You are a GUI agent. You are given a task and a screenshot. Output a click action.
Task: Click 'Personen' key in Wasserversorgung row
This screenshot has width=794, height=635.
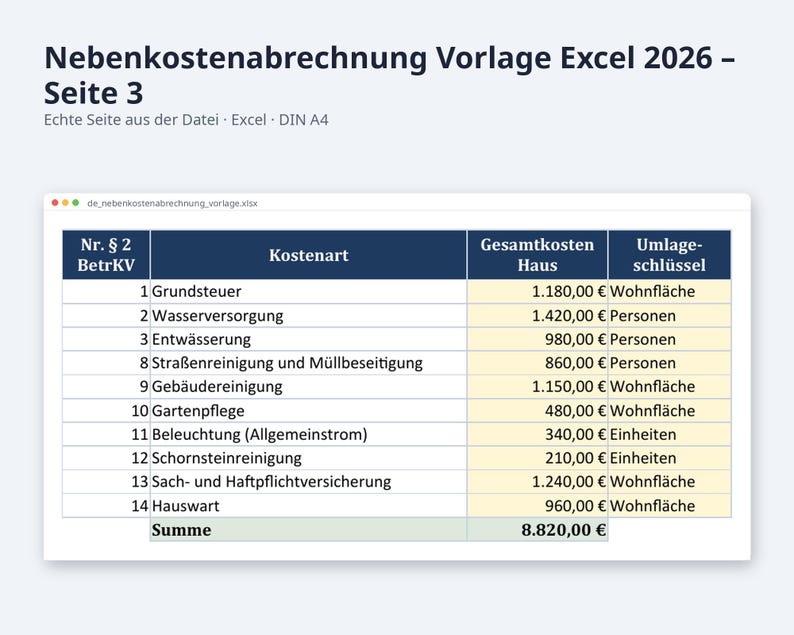pos(669,315)
